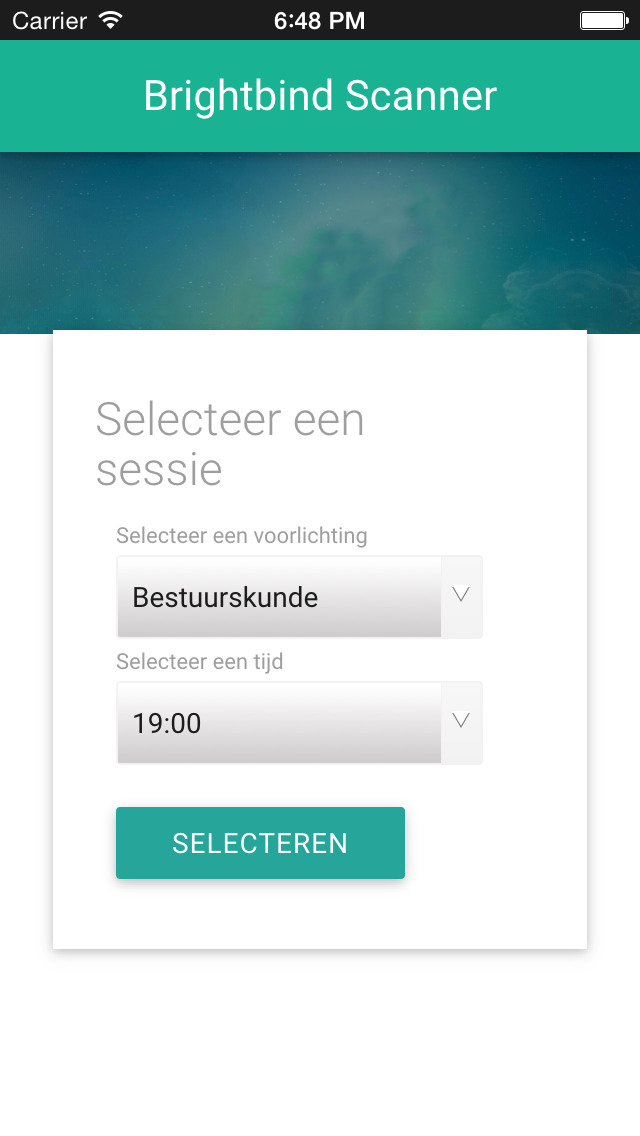Image resolution: width=640 pixels, height=1136 pixels.
Task: Click the starry banner image
Action: coord(320,242)
